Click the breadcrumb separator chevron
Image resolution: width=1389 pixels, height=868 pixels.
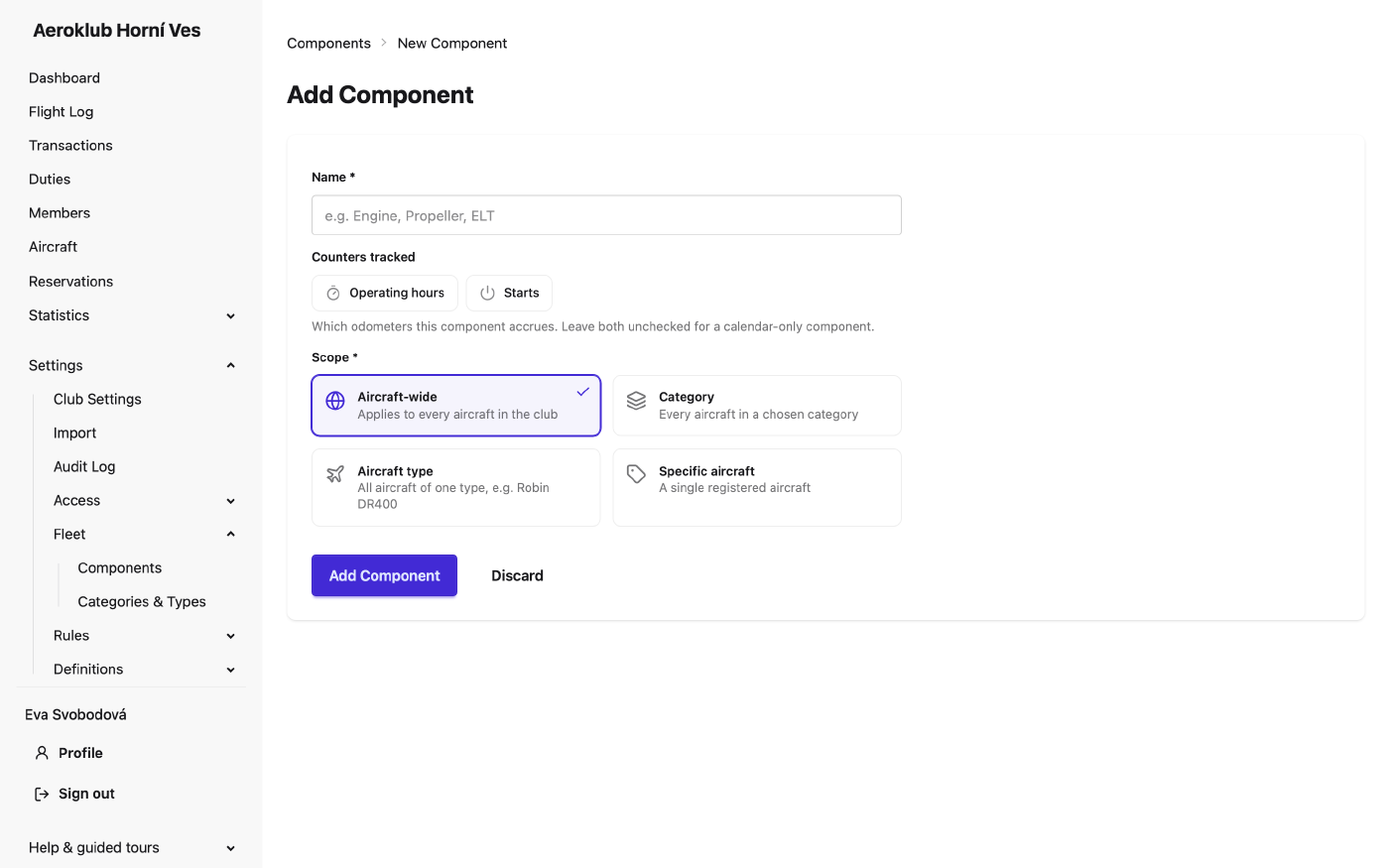384,43
